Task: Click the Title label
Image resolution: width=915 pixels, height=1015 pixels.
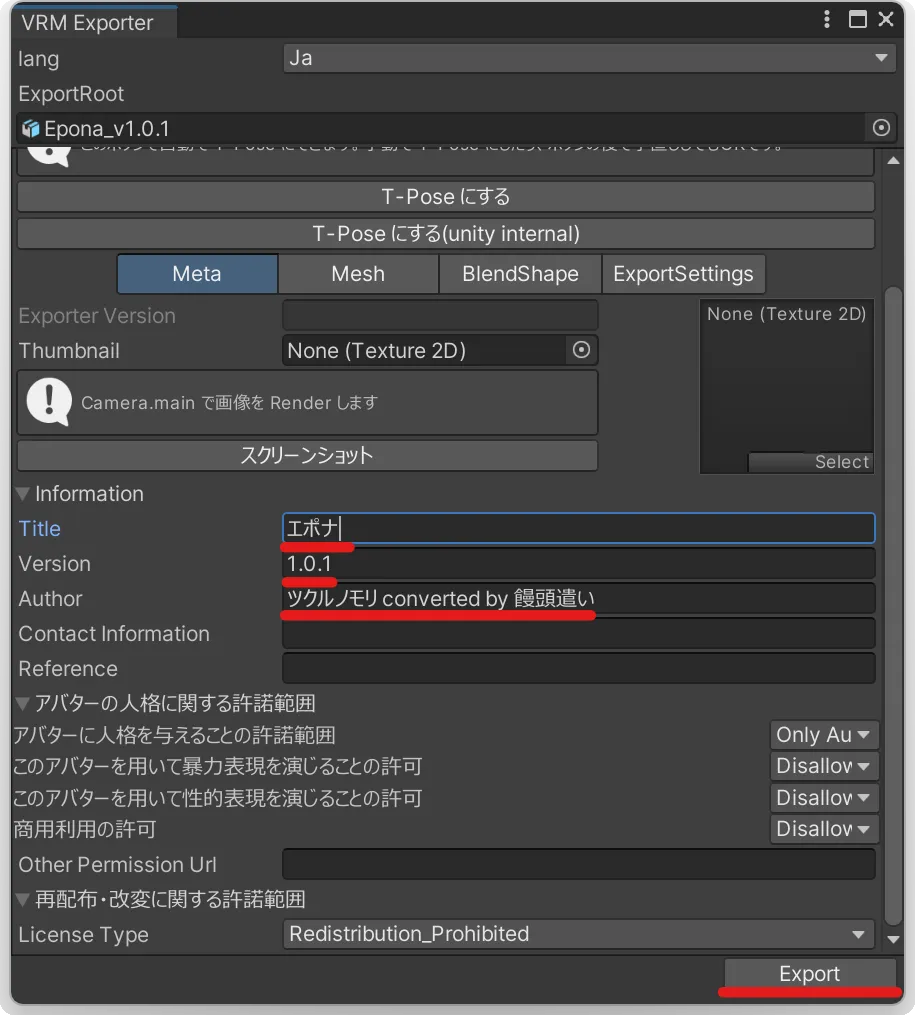Action: (39, 529)
